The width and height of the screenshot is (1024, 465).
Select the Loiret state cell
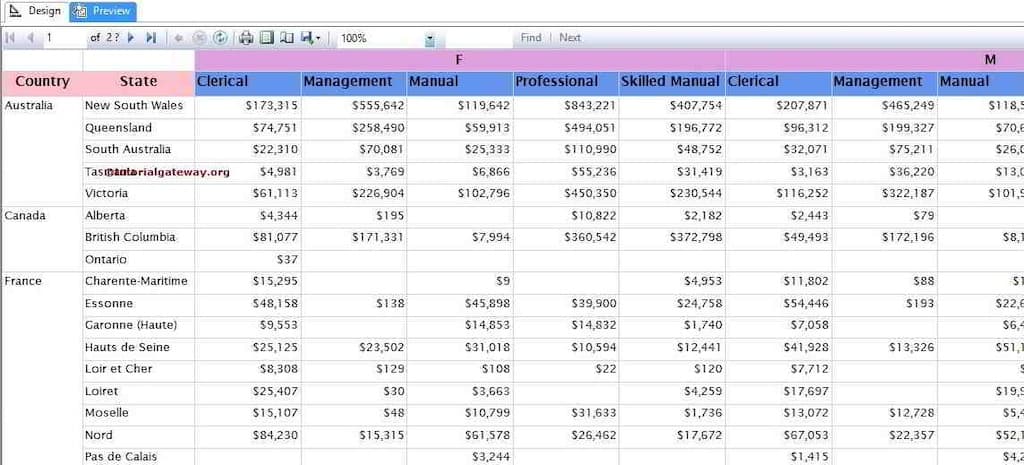point(138,391)
